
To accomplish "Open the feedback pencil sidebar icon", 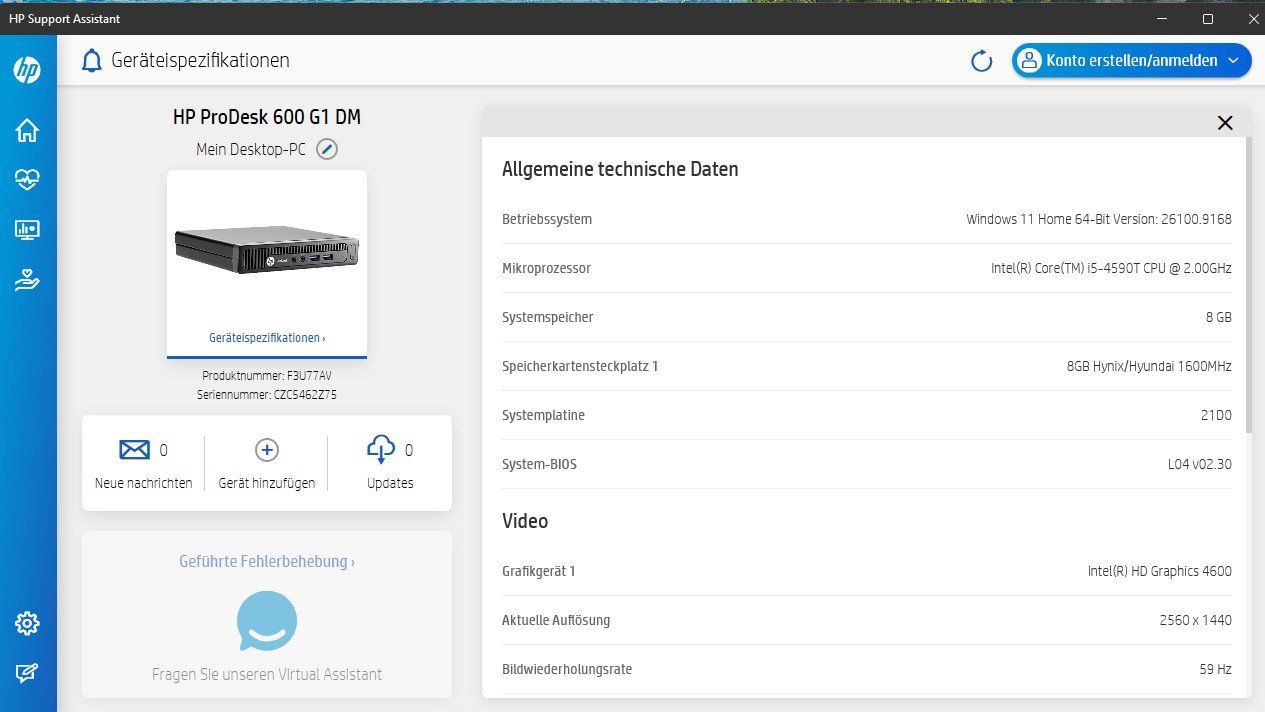I will point(27,674).
